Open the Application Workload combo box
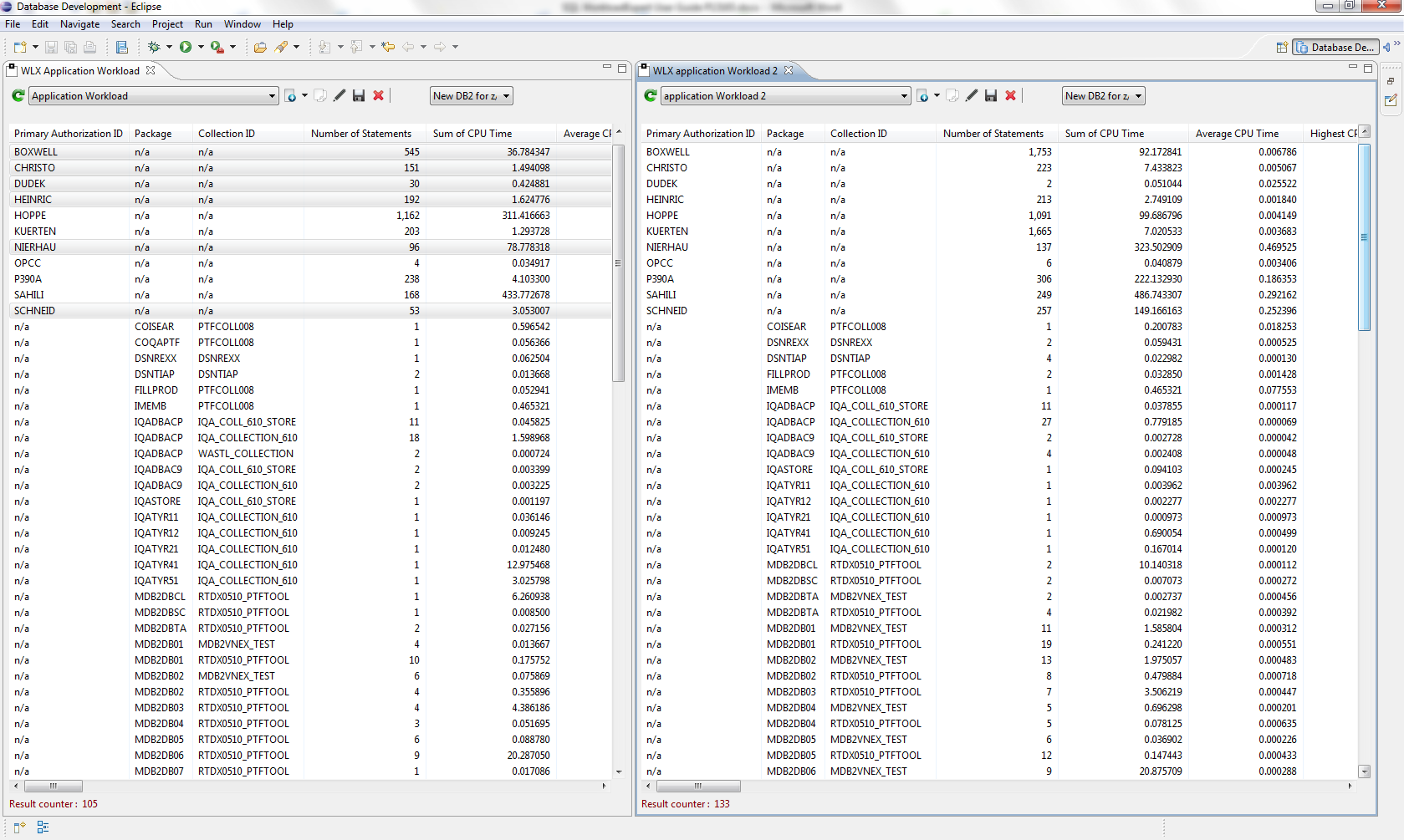 154,96
